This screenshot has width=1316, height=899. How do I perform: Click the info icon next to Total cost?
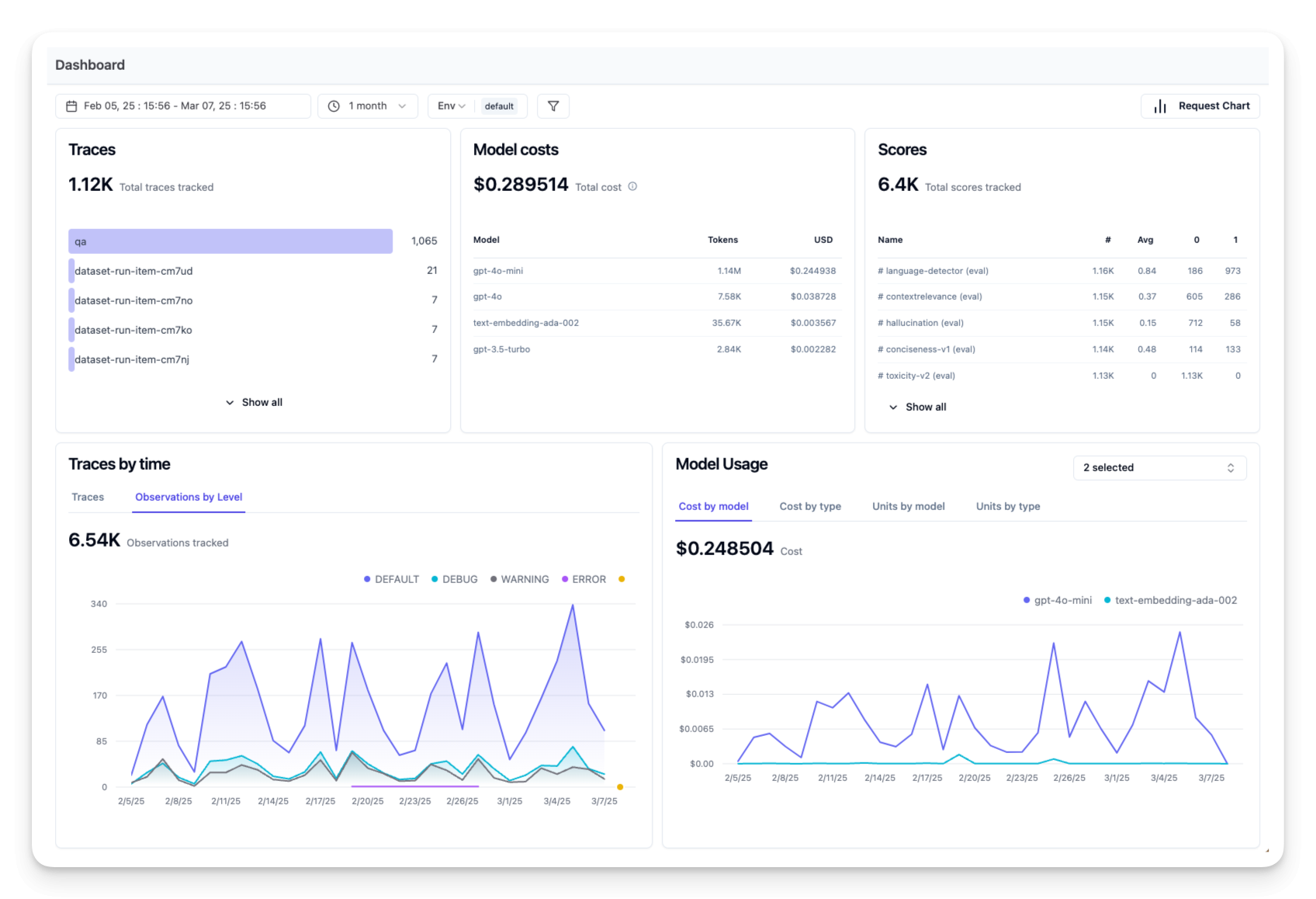(632, 186)
